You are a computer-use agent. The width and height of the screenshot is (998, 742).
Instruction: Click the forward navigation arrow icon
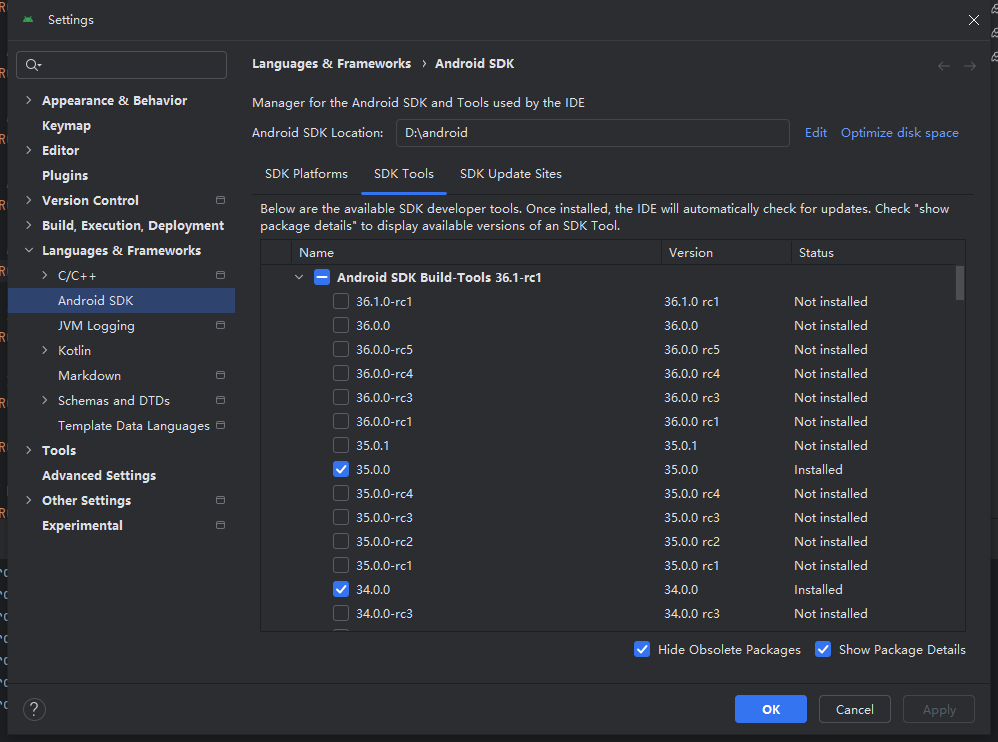[969, 65]
